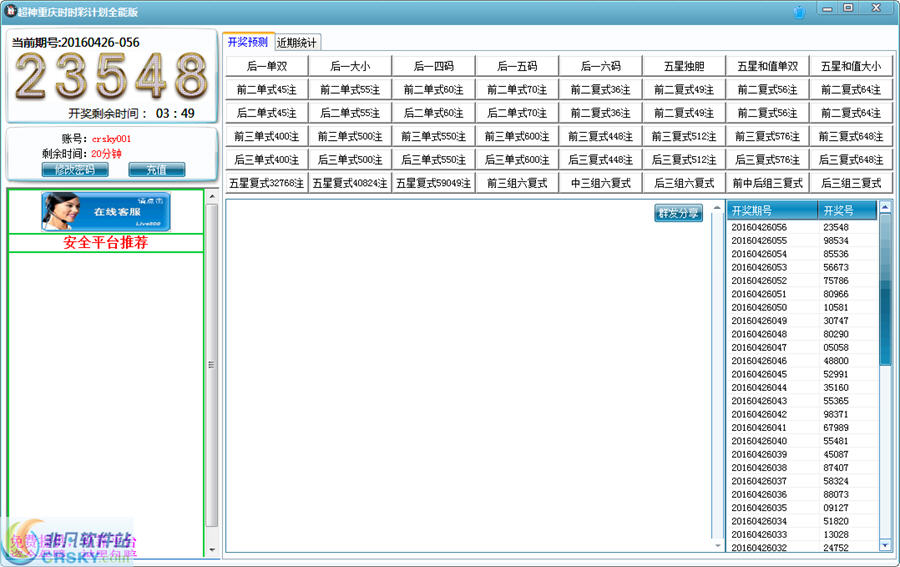Switch to the 开奖预测 tab
Viewport: 900px width, 567px height.
click(x=248, y=42)
